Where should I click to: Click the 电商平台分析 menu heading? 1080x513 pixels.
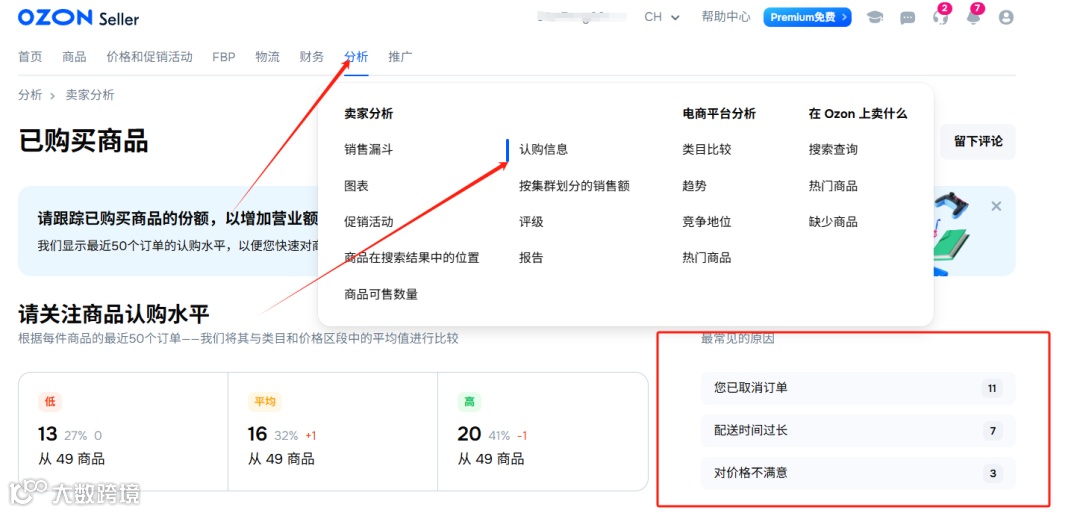[719, 114]
